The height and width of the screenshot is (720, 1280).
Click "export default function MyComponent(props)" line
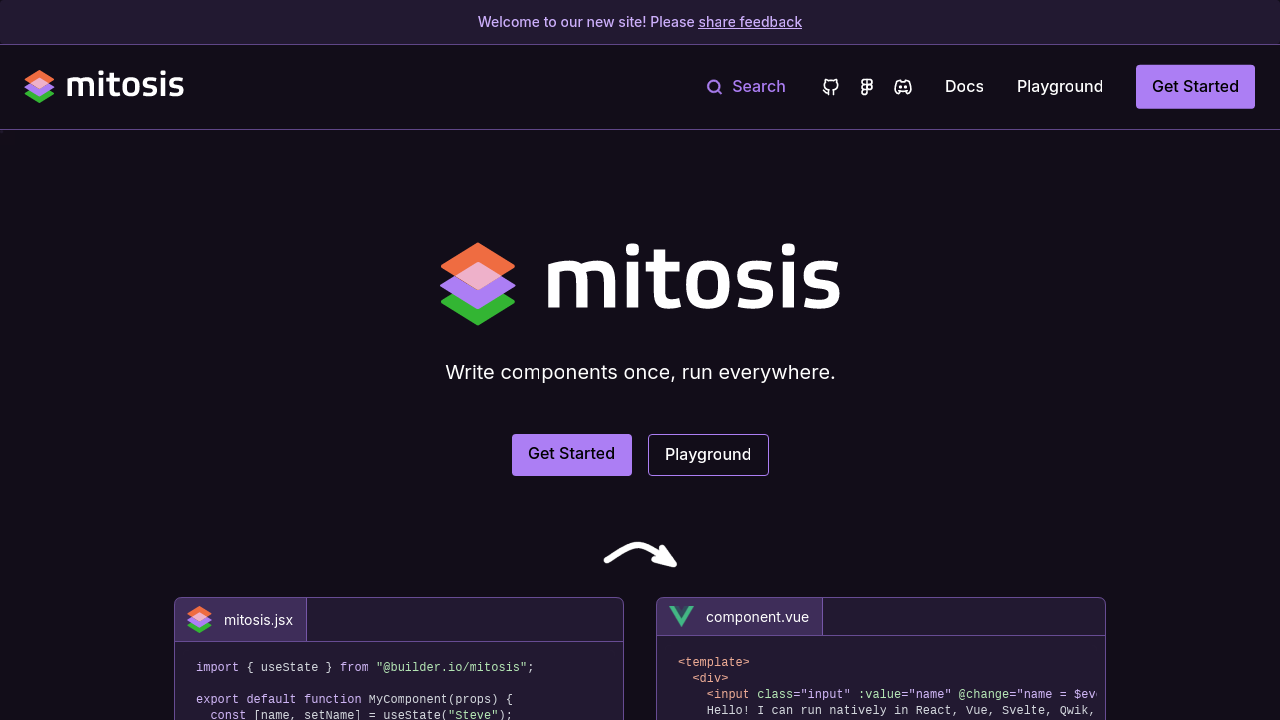click(354, 699)
